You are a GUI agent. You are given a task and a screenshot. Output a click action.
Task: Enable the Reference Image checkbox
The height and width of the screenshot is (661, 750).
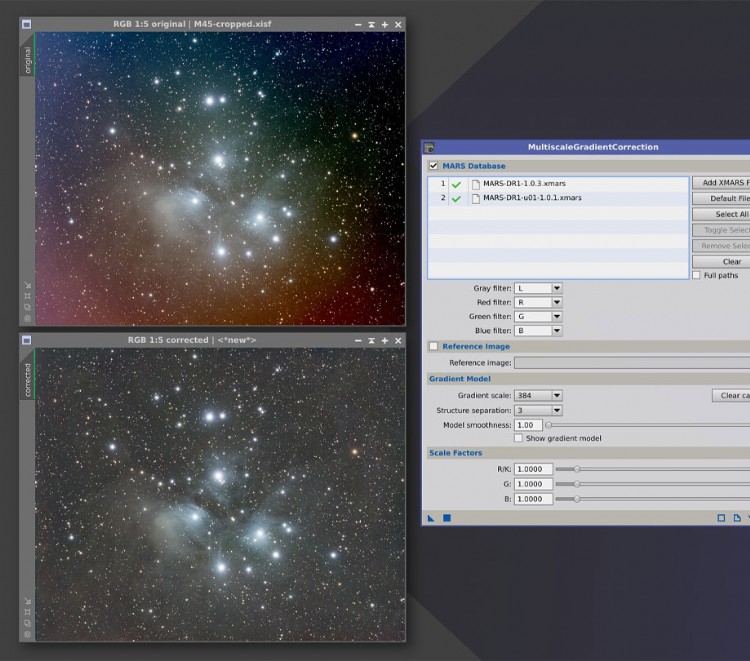click(433, 346)
